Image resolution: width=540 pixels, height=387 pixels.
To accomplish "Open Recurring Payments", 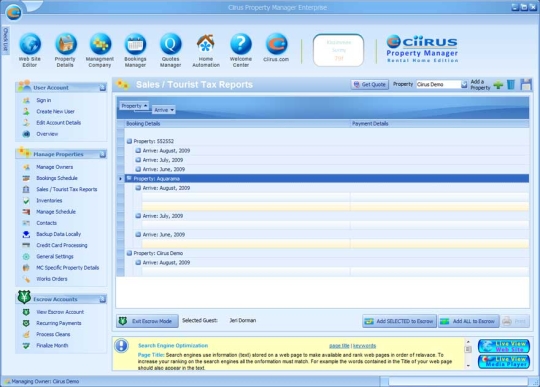I will point(59,323).
